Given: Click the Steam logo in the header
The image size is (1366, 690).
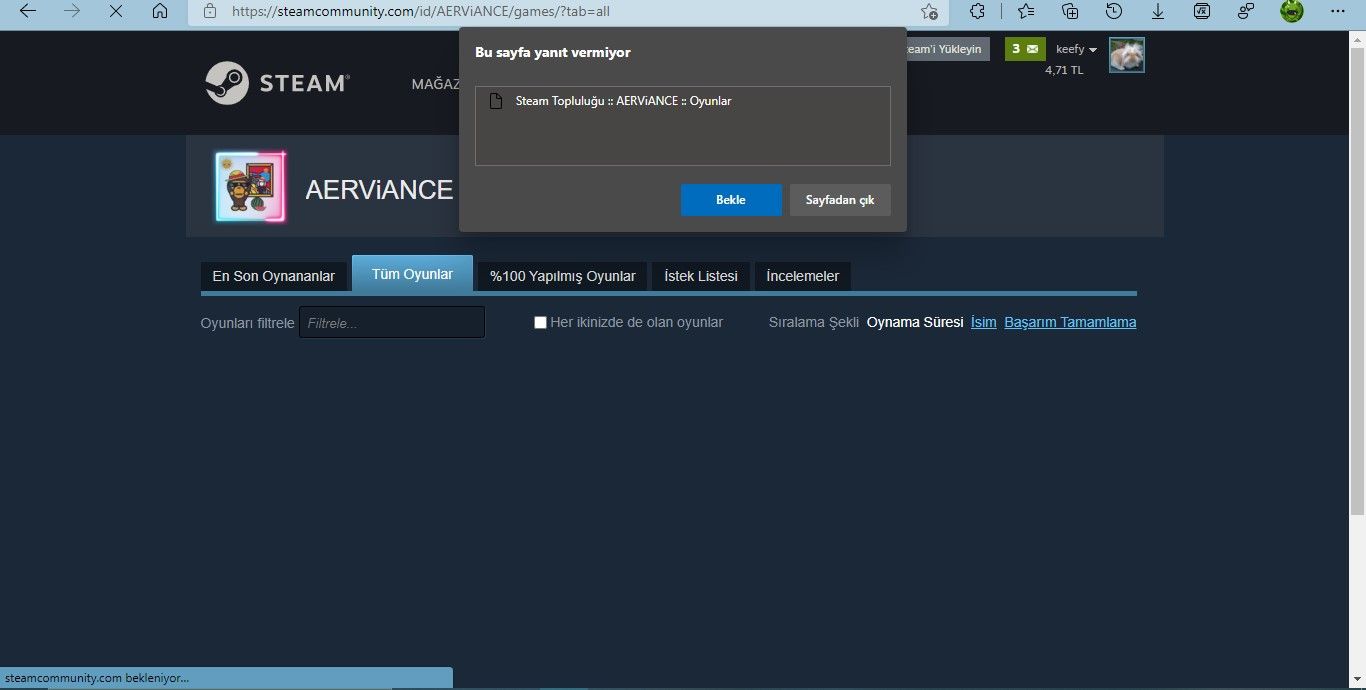Looking at the screenshot, I should [277, 83].
